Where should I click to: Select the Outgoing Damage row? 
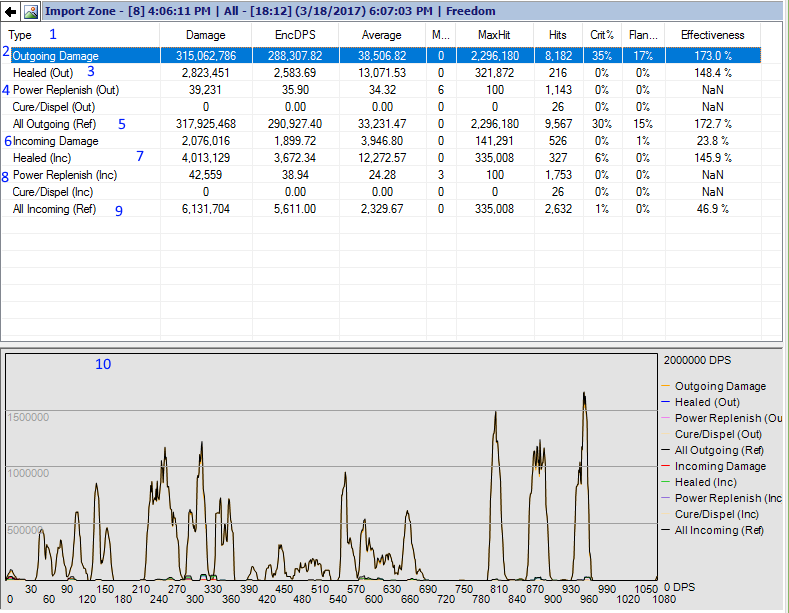55,56
